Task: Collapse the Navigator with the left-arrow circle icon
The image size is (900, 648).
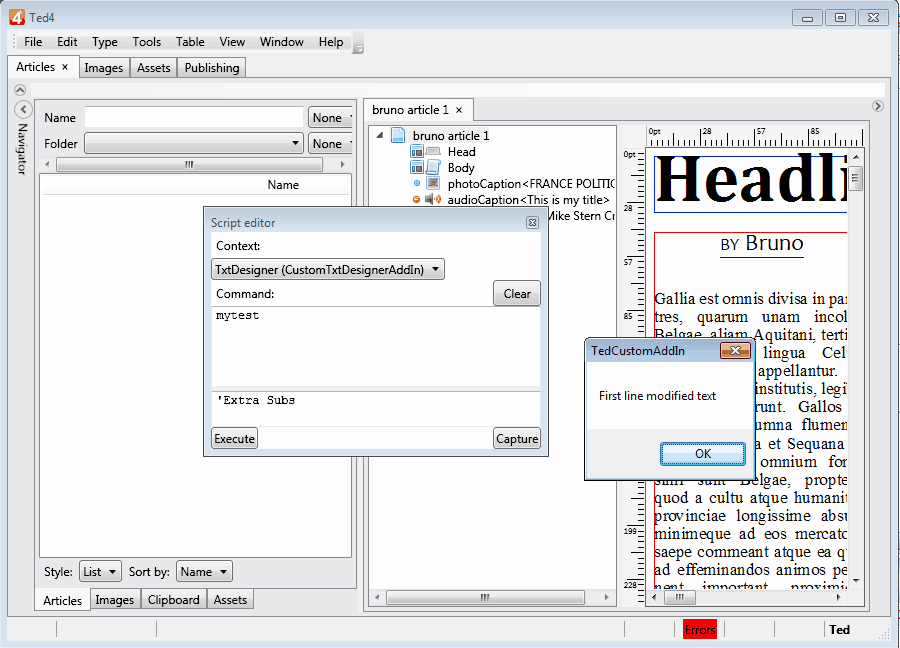Action: coord(24,109)
